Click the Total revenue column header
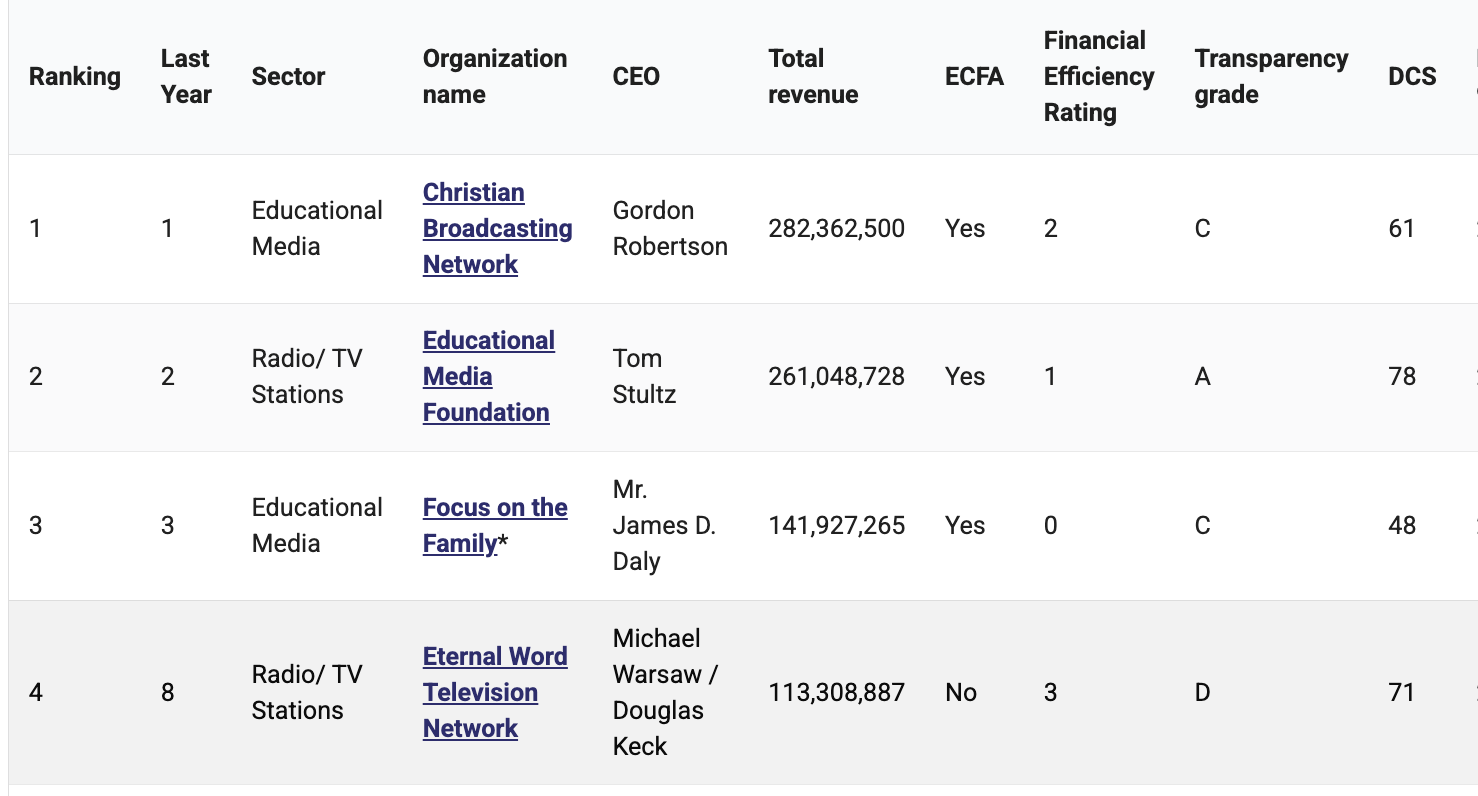Screen dimensions: 1478x796 tap(813, 76)
